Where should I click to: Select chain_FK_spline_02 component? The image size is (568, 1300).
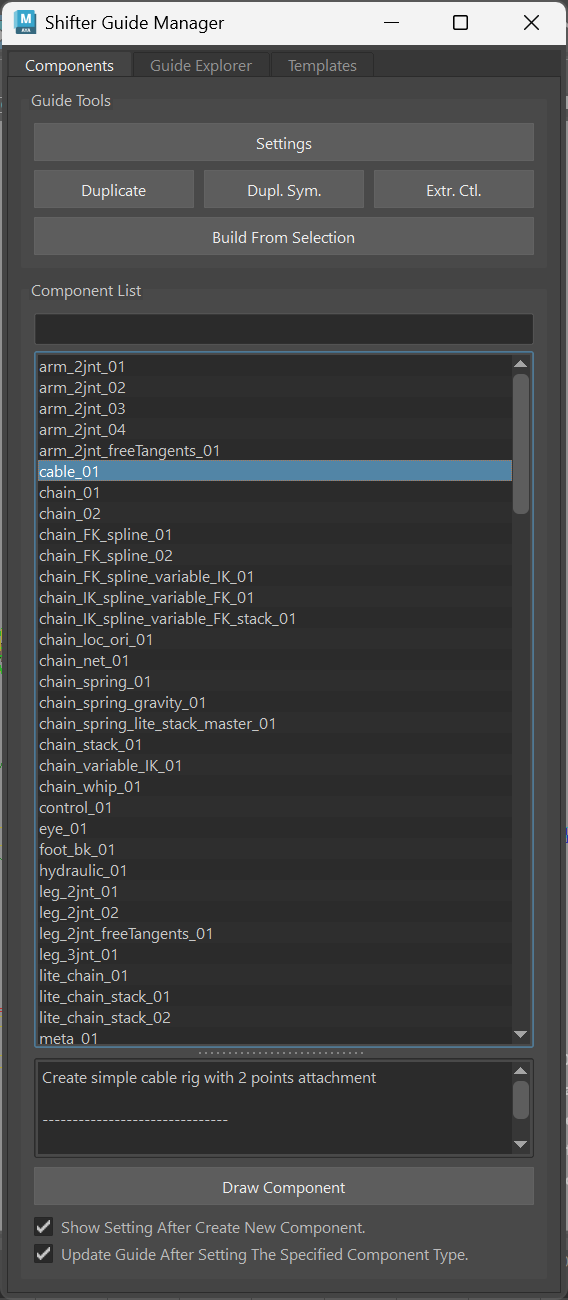(274, 556)
